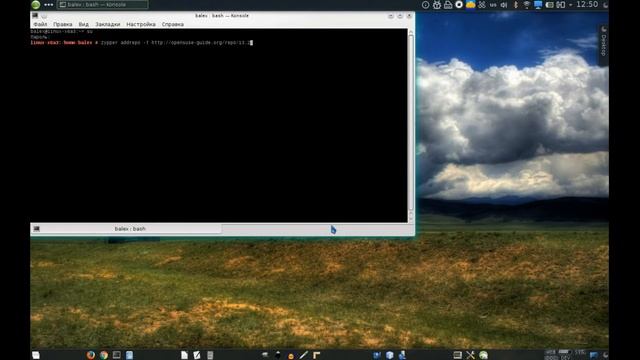This screenshot has height=360, width=640.
Task: Open the Wi-Fi network tray icon
Action: click(x=527, y=5)
